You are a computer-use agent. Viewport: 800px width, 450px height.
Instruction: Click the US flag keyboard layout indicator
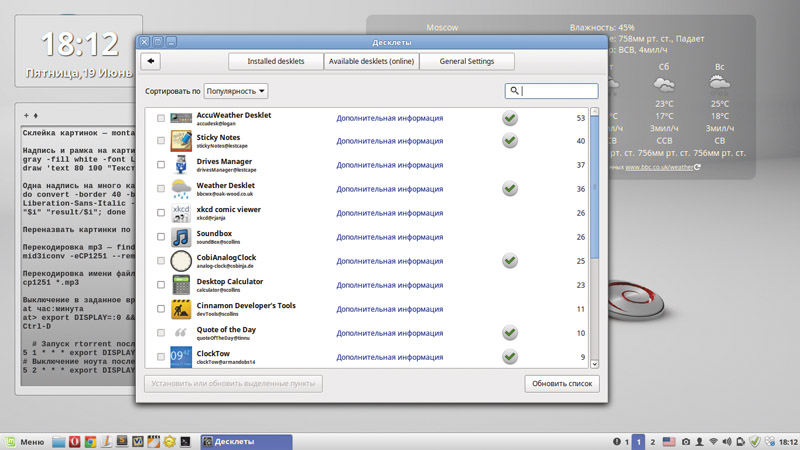tap(669, 441)
